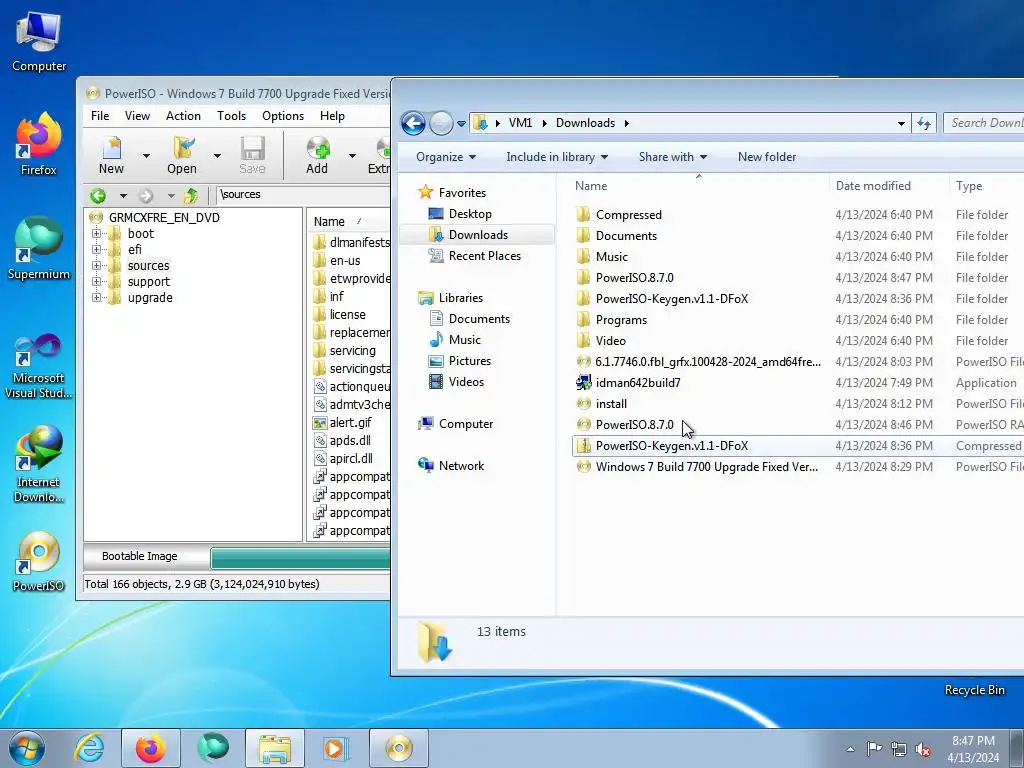Show hidden tray icons arrow
Image resolution: width=1024 pixels, height=768 pixels.
click(x=850, y=749)
